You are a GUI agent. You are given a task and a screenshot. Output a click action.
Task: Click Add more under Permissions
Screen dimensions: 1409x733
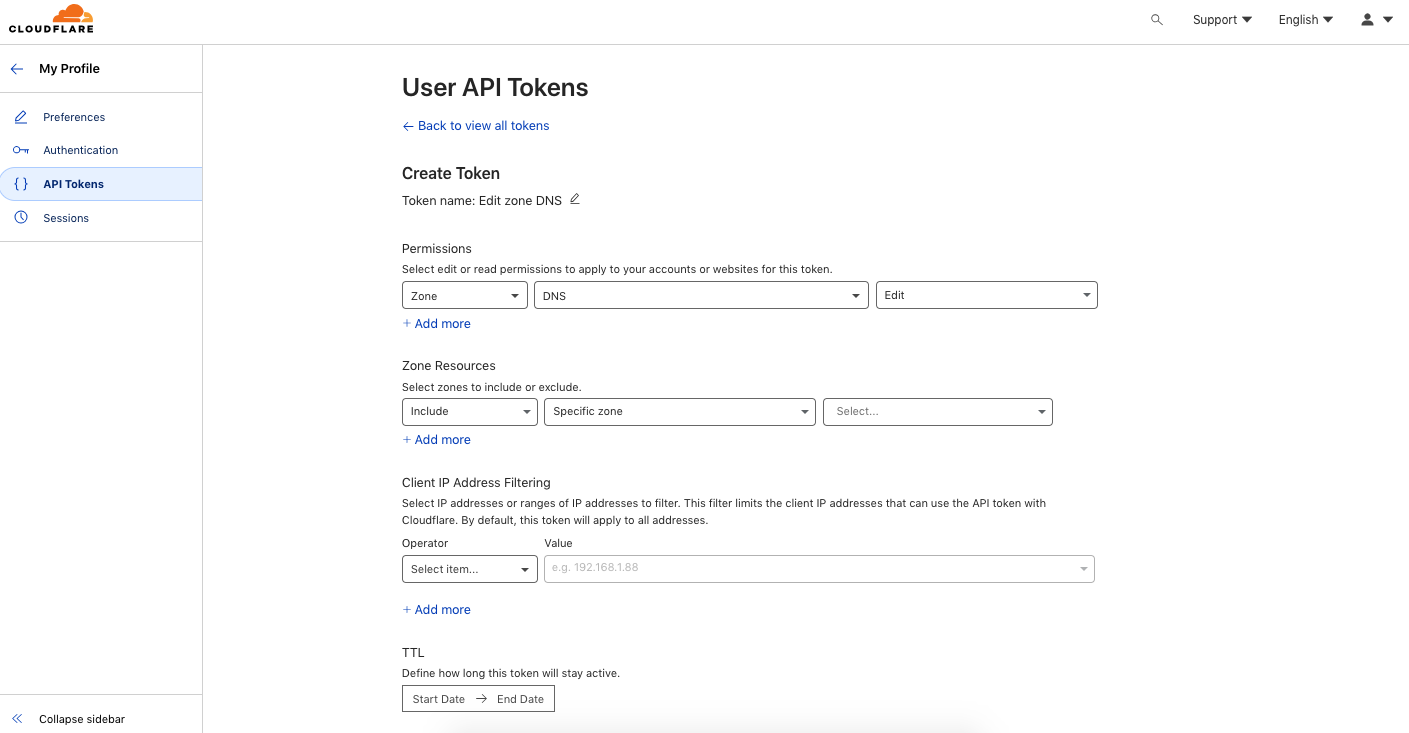coord(436,324)
